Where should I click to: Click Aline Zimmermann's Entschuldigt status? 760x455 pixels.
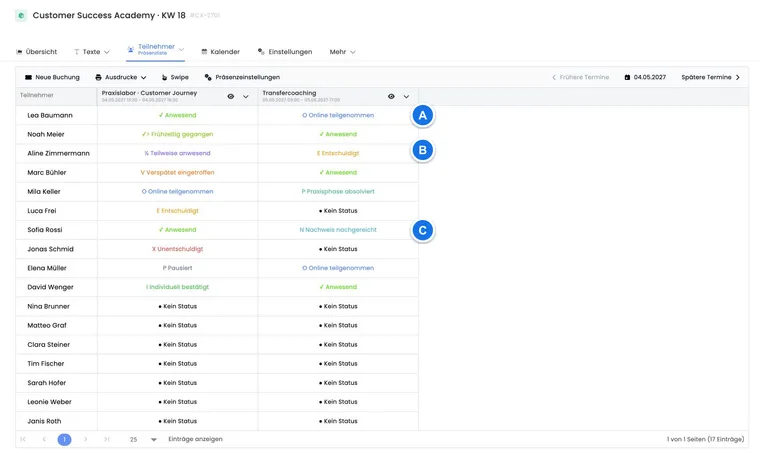[x=338, y=153]
